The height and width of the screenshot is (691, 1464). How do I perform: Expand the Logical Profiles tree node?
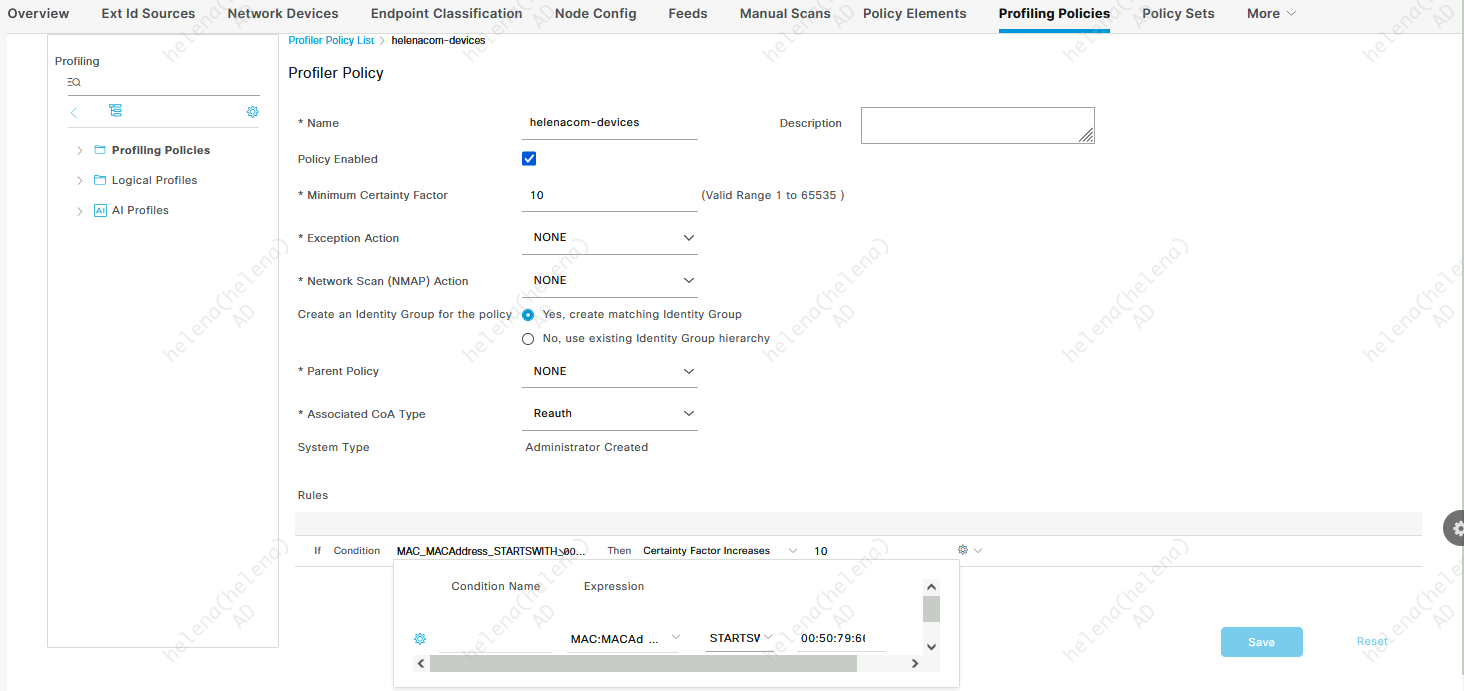click(x=80, y=180)
